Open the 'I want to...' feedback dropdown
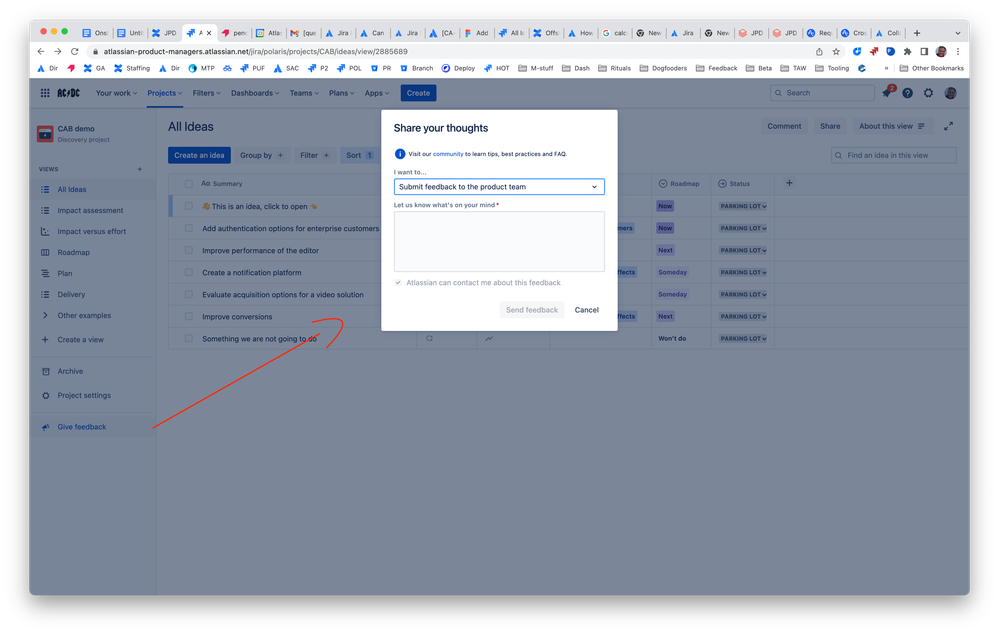999x634 pixels. [499, 186]
